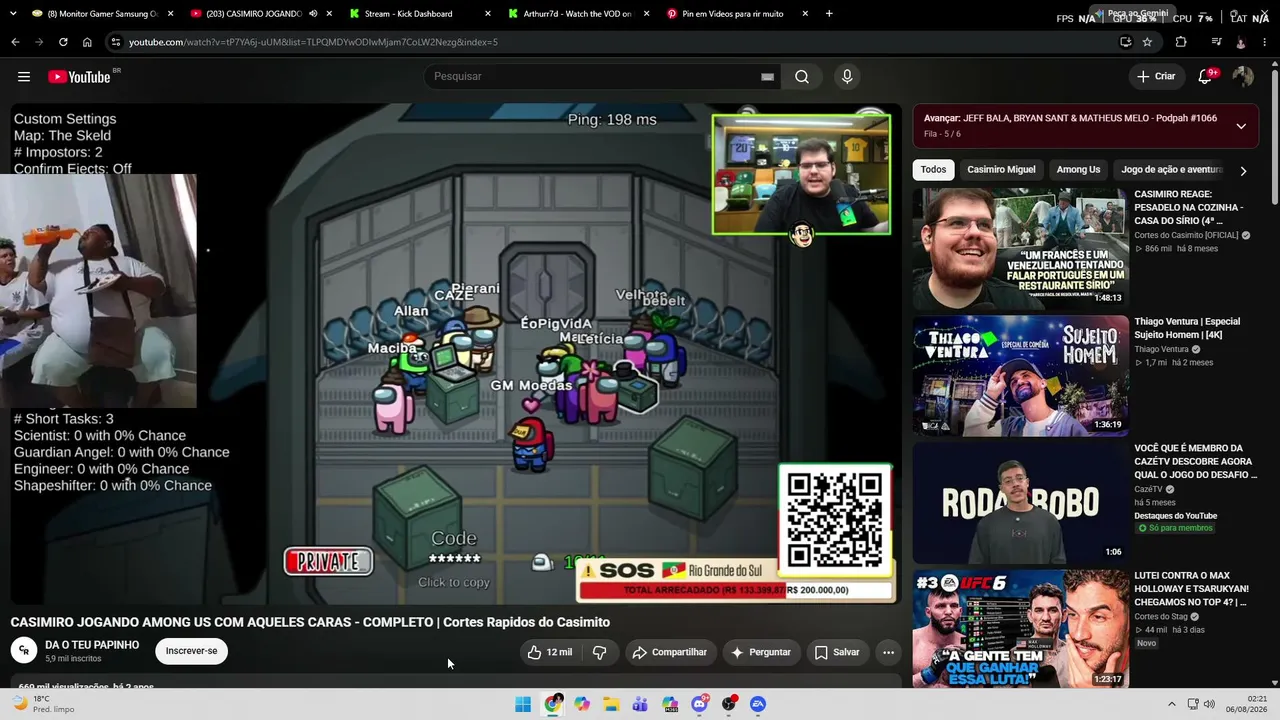The height and width of the screenshot is (720, 1280).
Task: Go to the YouTube home logo
Action: pos(79,77)
